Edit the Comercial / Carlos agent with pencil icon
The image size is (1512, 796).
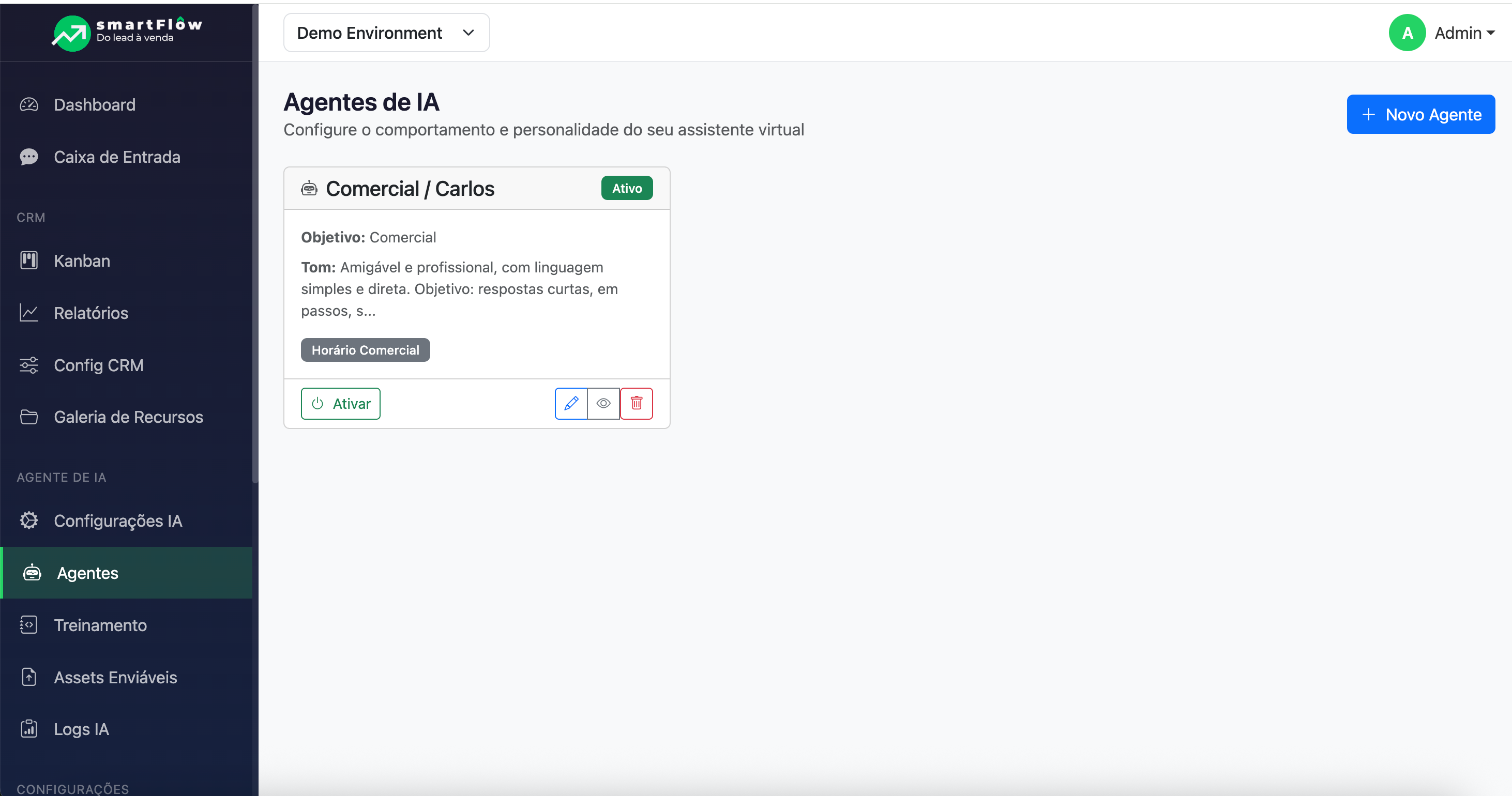pyautogui.click(x=570, y=404)
